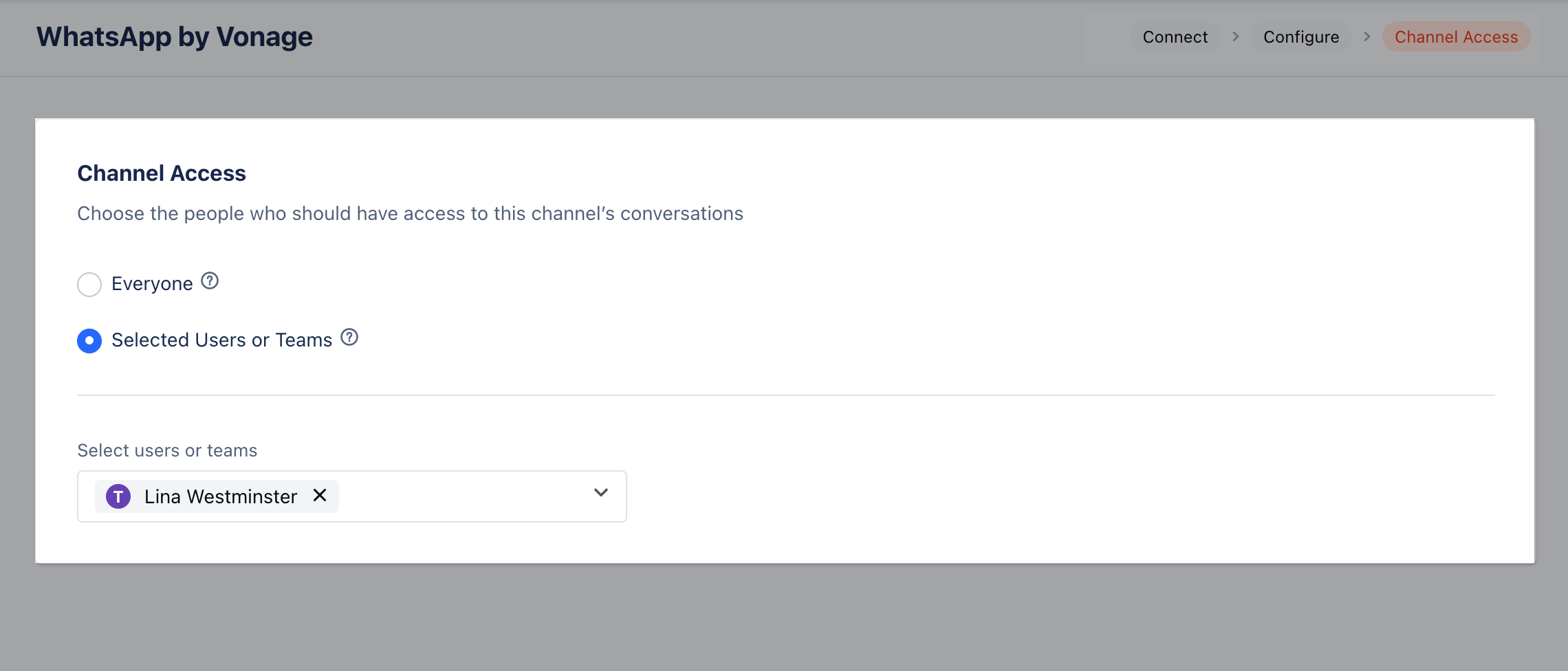Click the channel access description text
1568x671 pixels.
(x=410, y=214)
